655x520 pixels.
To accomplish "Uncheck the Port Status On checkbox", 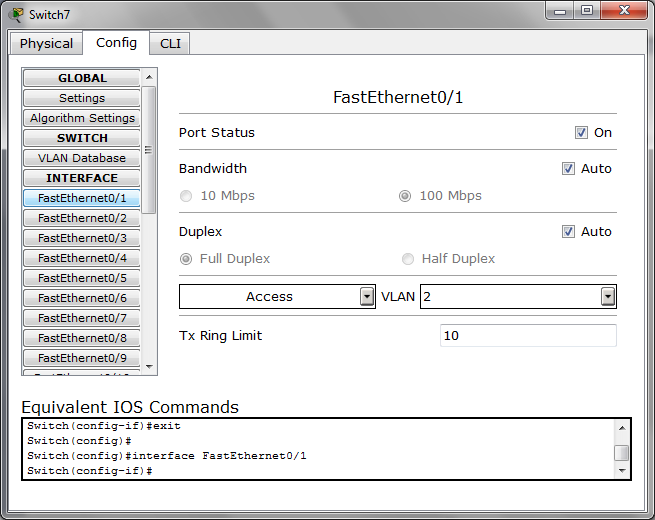I will coord(581,133).
